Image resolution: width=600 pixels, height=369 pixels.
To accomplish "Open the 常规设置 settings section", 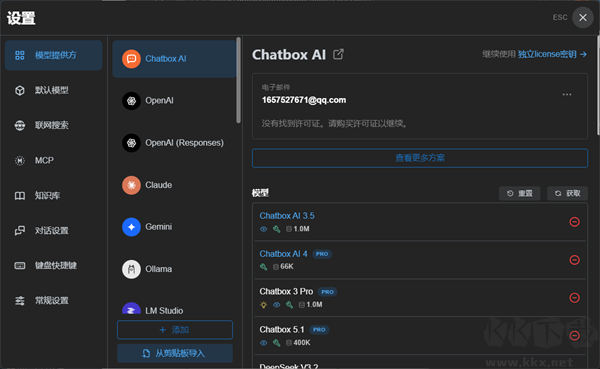I will (54, 300).
